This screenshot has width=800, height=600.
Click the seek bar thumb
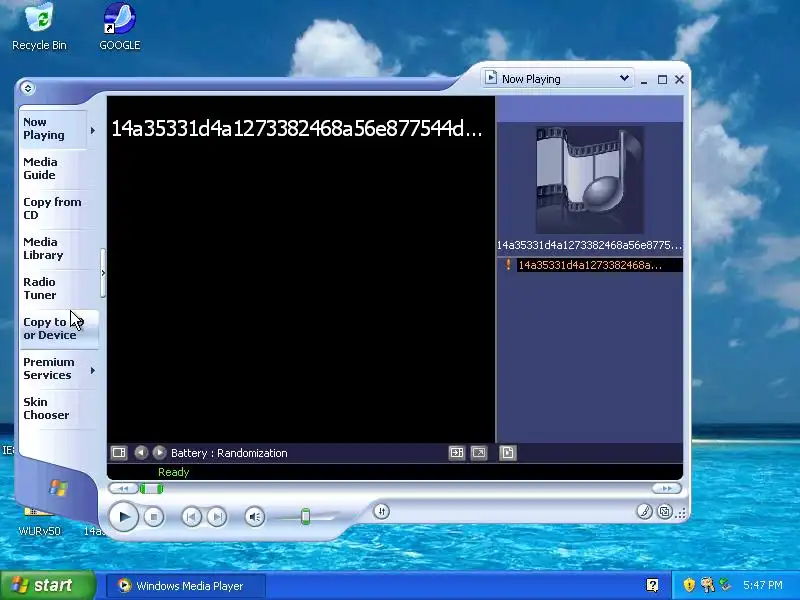coord(151,489)
